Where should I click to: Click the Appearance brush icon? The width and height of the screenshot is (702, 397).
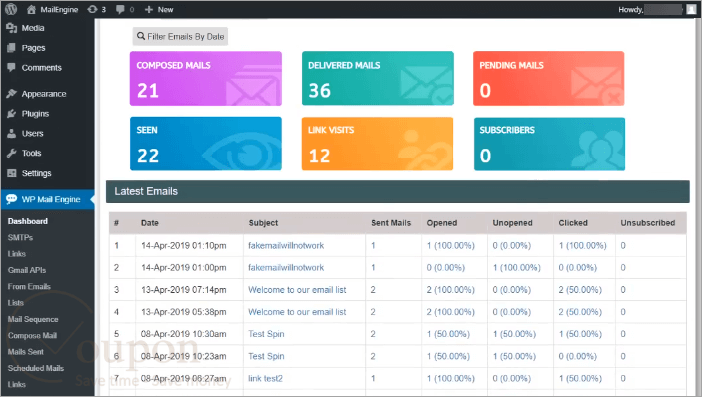[x=12, y=94]
